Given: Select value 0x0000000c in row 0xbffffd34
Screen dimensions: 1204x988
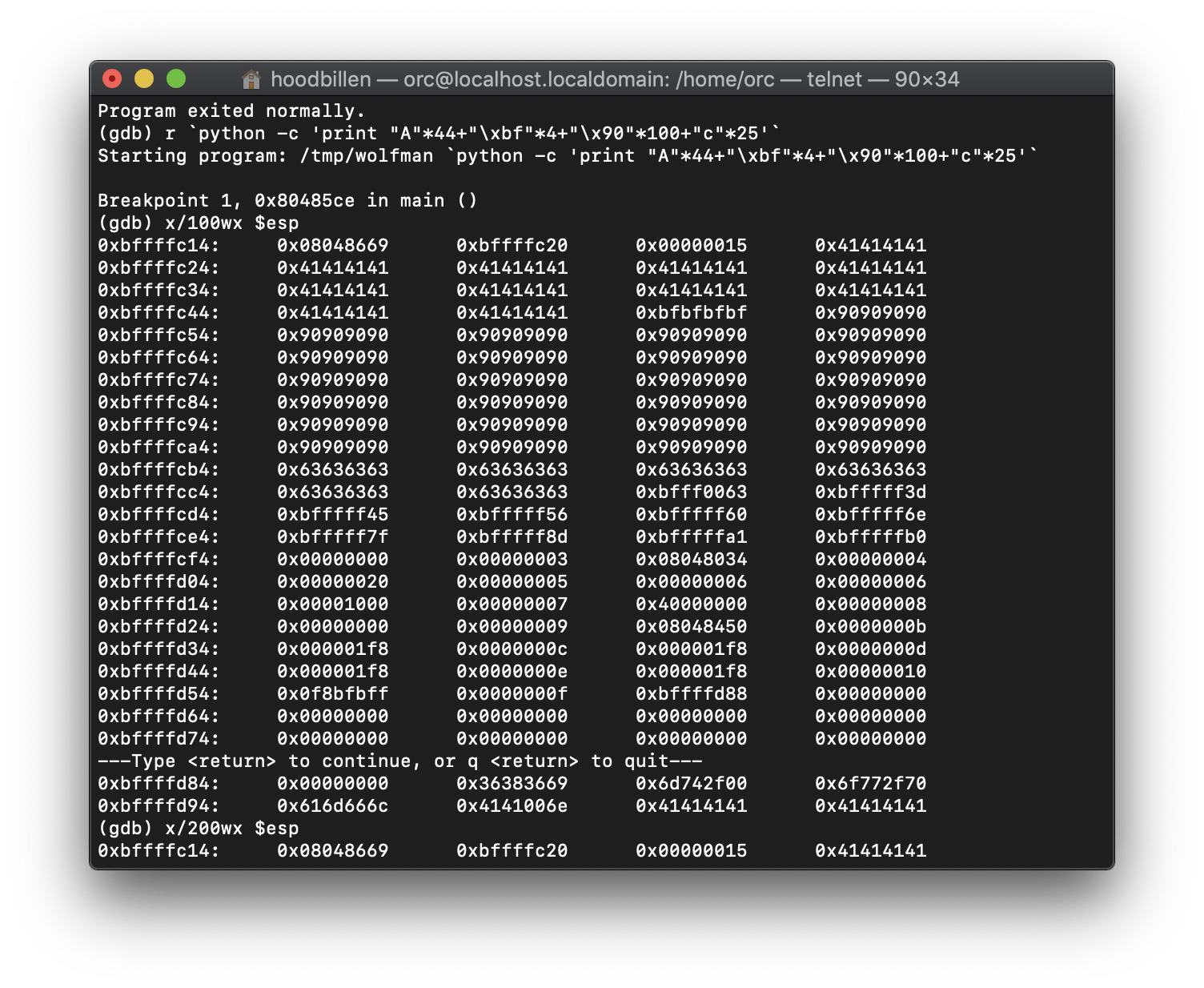Looking at the screenshot, I should click(x=512, y=649).
